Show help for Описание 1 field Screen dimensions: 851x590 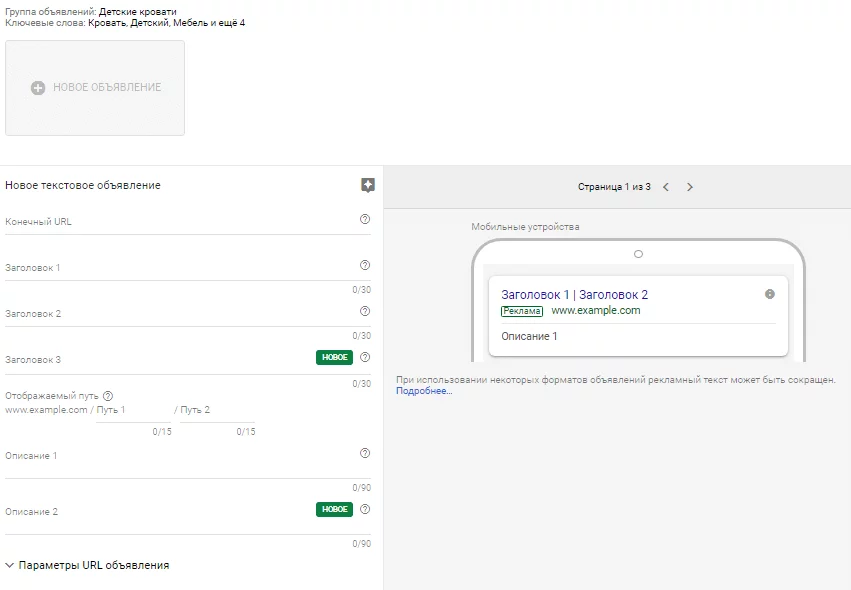click(x=365, y=453)
